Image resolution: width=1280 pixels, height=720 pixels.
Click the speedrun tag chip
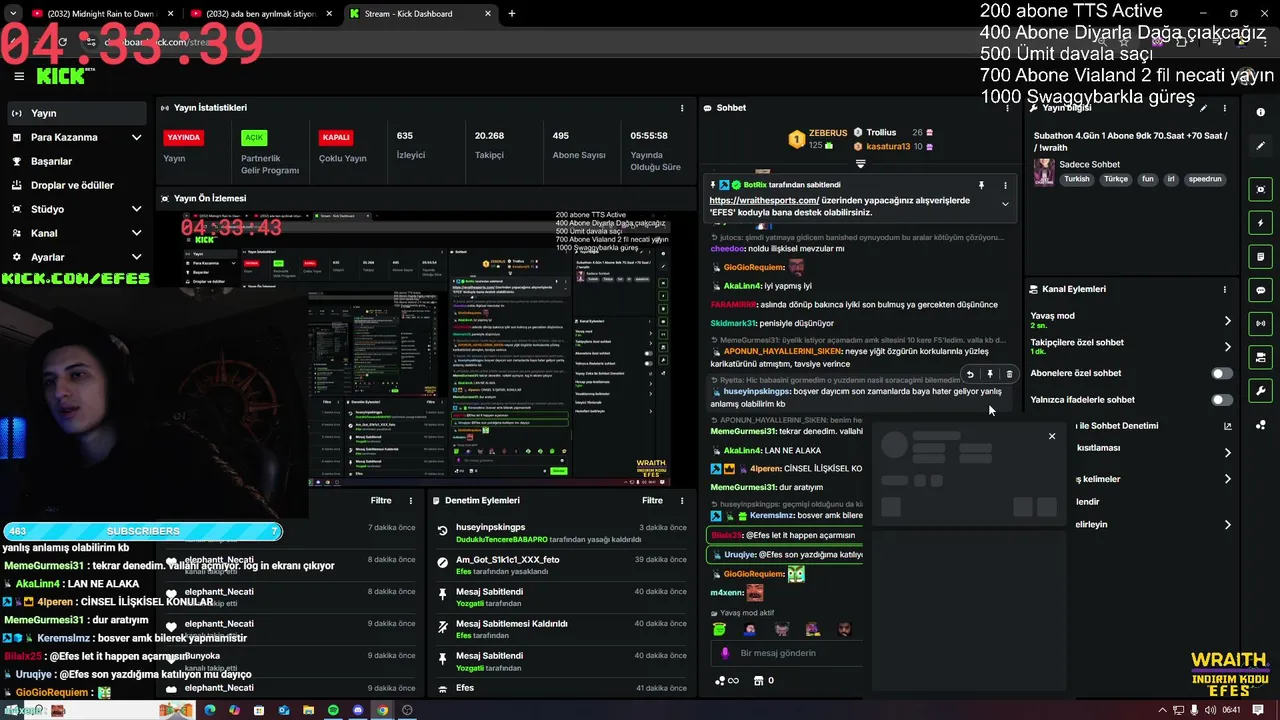click(1205, 179)
